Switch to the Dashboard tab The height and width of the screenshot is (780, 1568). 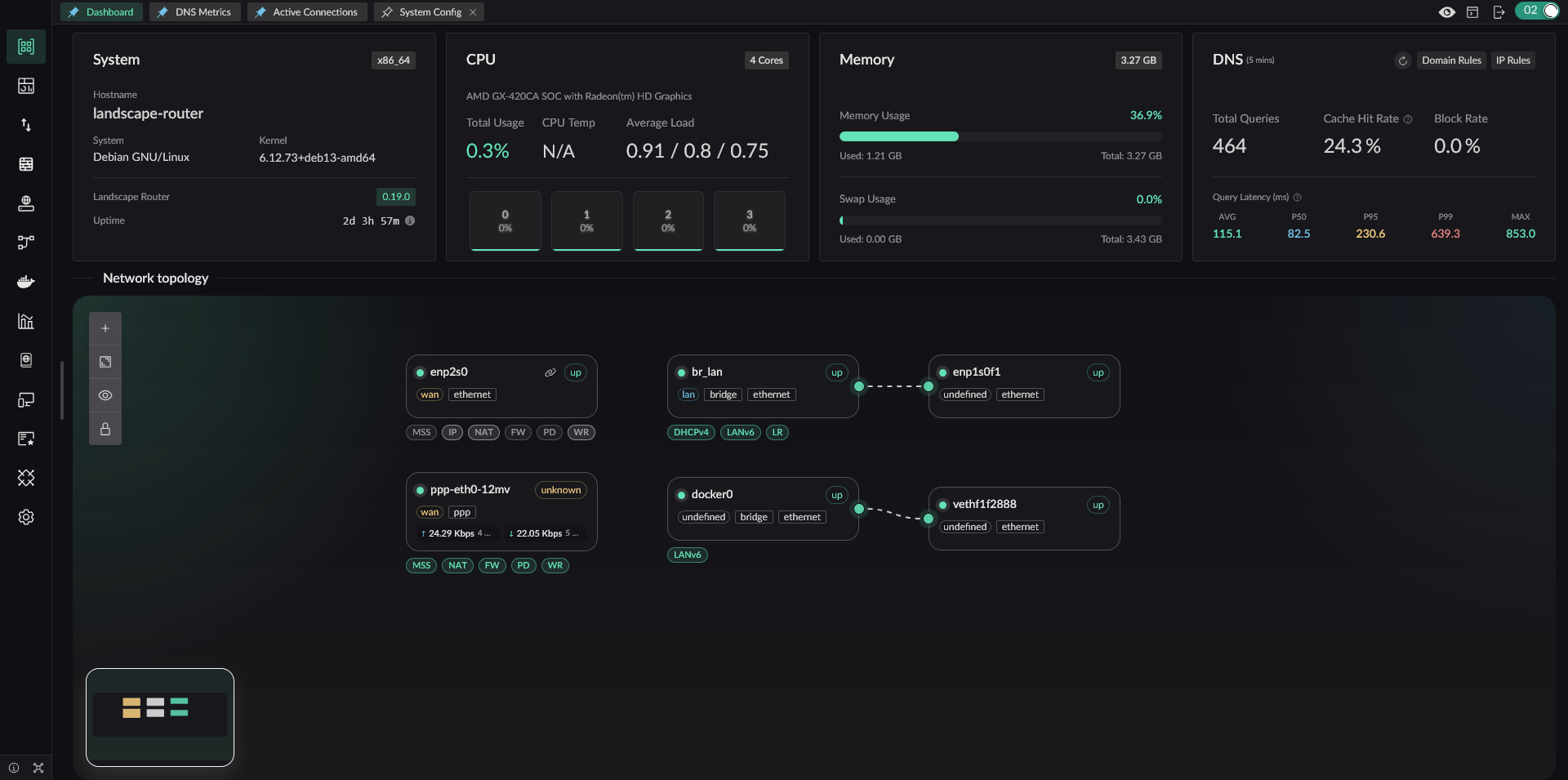(x=101, y=12)
